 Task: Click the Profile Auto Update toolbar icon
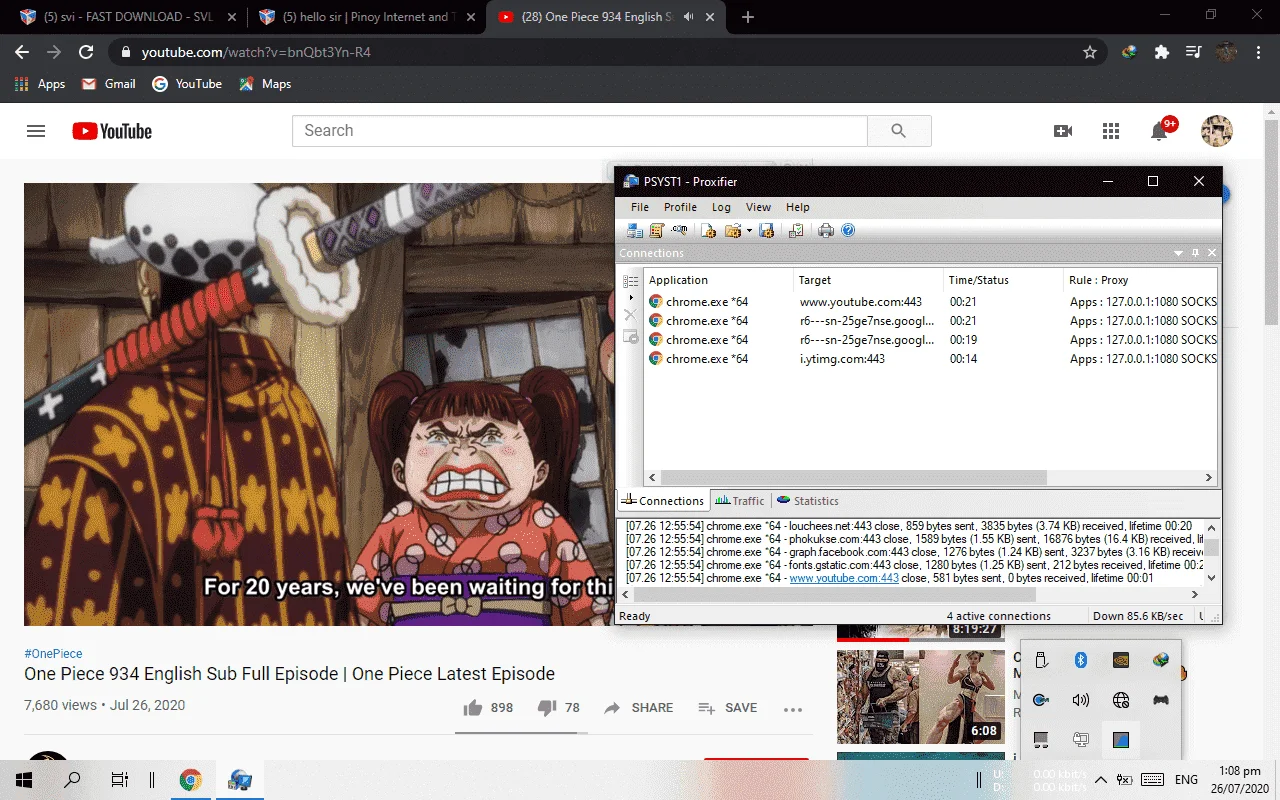tap(709, 231)
